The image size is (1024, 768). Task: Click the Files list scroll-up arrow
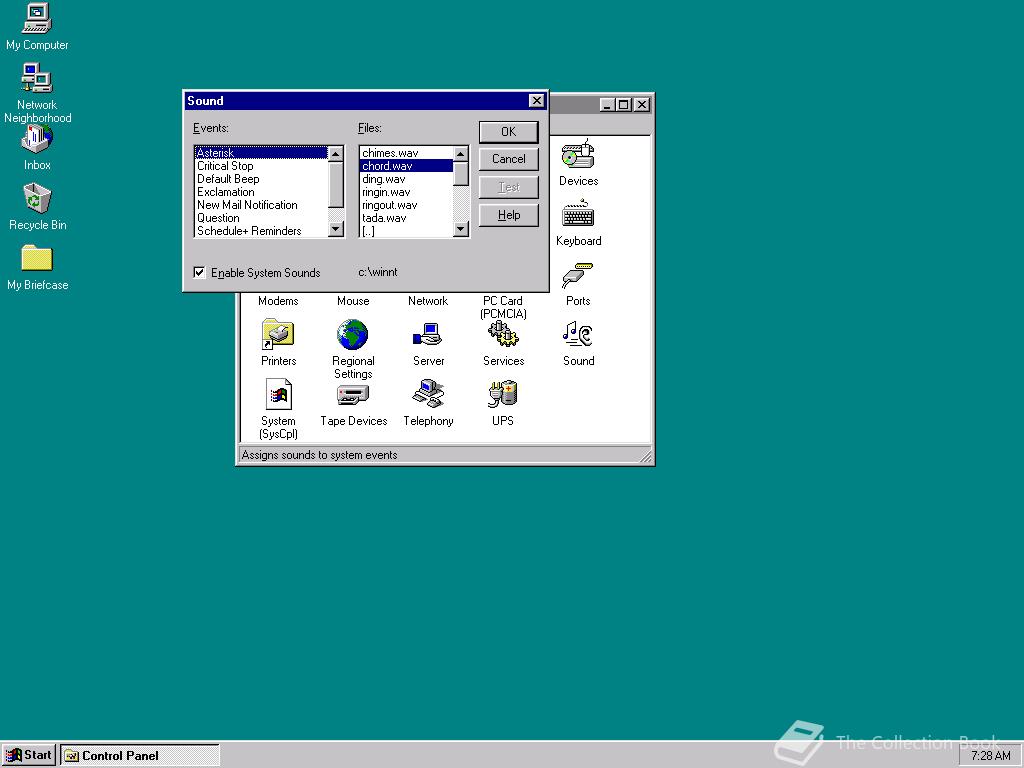tap(461, 154)
